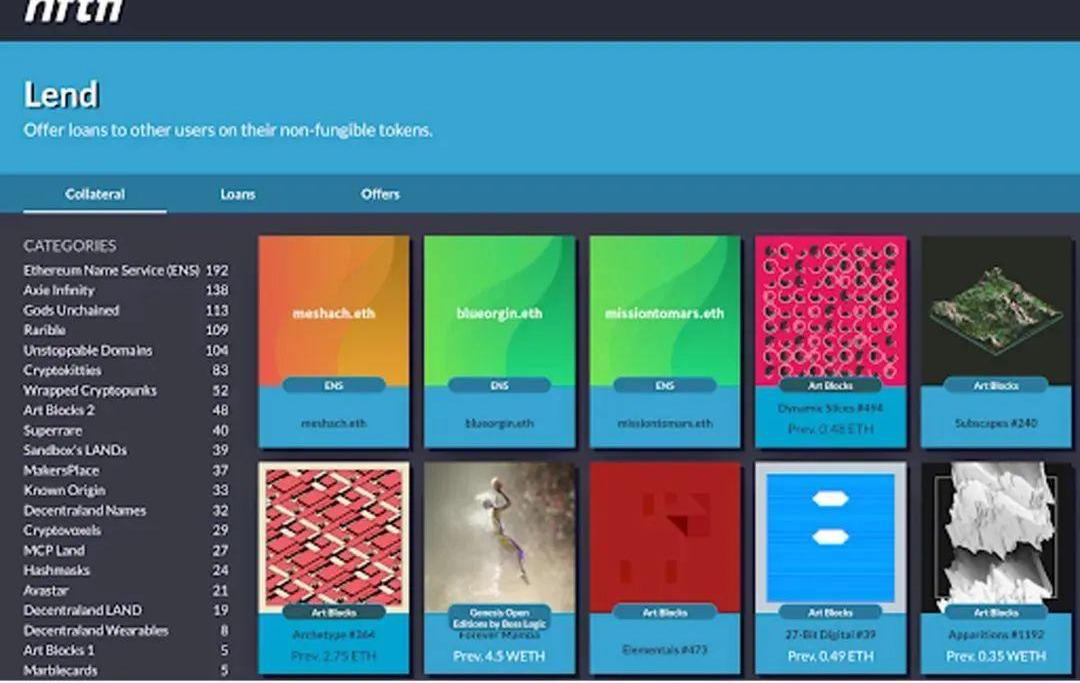Click the Art Blocks badge on Subscapes card
This screenshot has height=683, width=1080.
[996, 385]
